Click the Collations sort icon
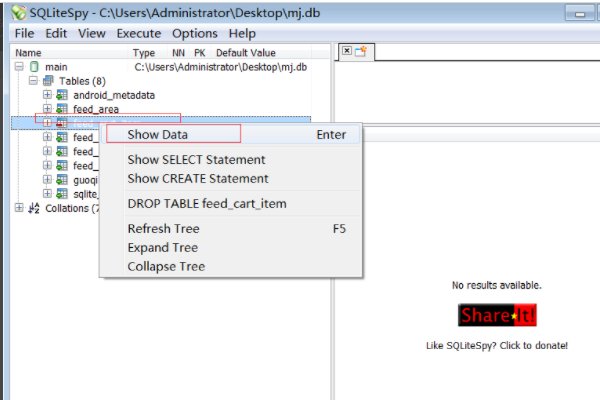The width and height of the screenshot is (600, 400). click(33, 208)
